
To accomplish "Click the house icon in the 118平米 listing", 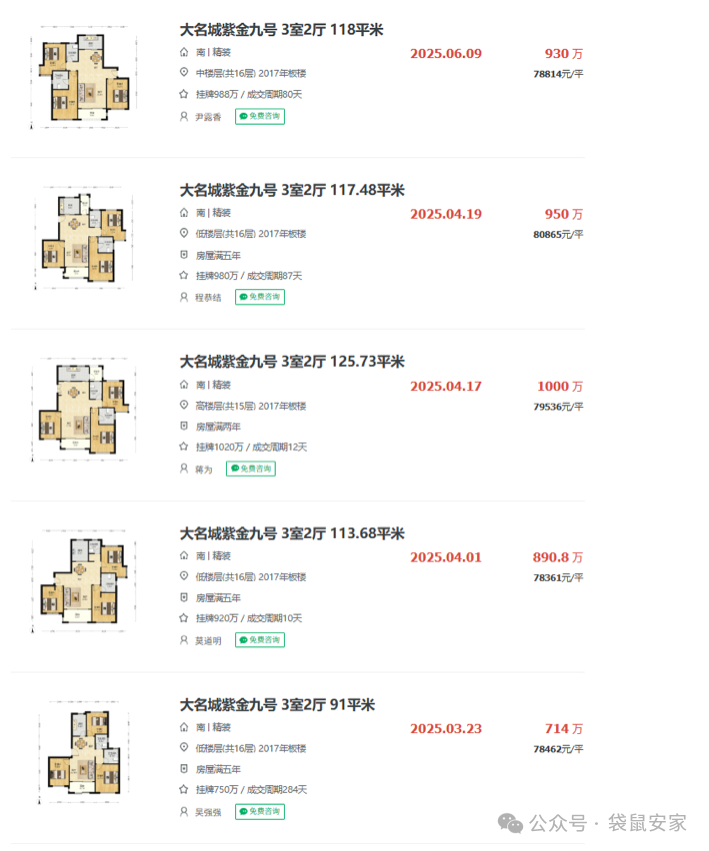I will [x=183, y=51].
